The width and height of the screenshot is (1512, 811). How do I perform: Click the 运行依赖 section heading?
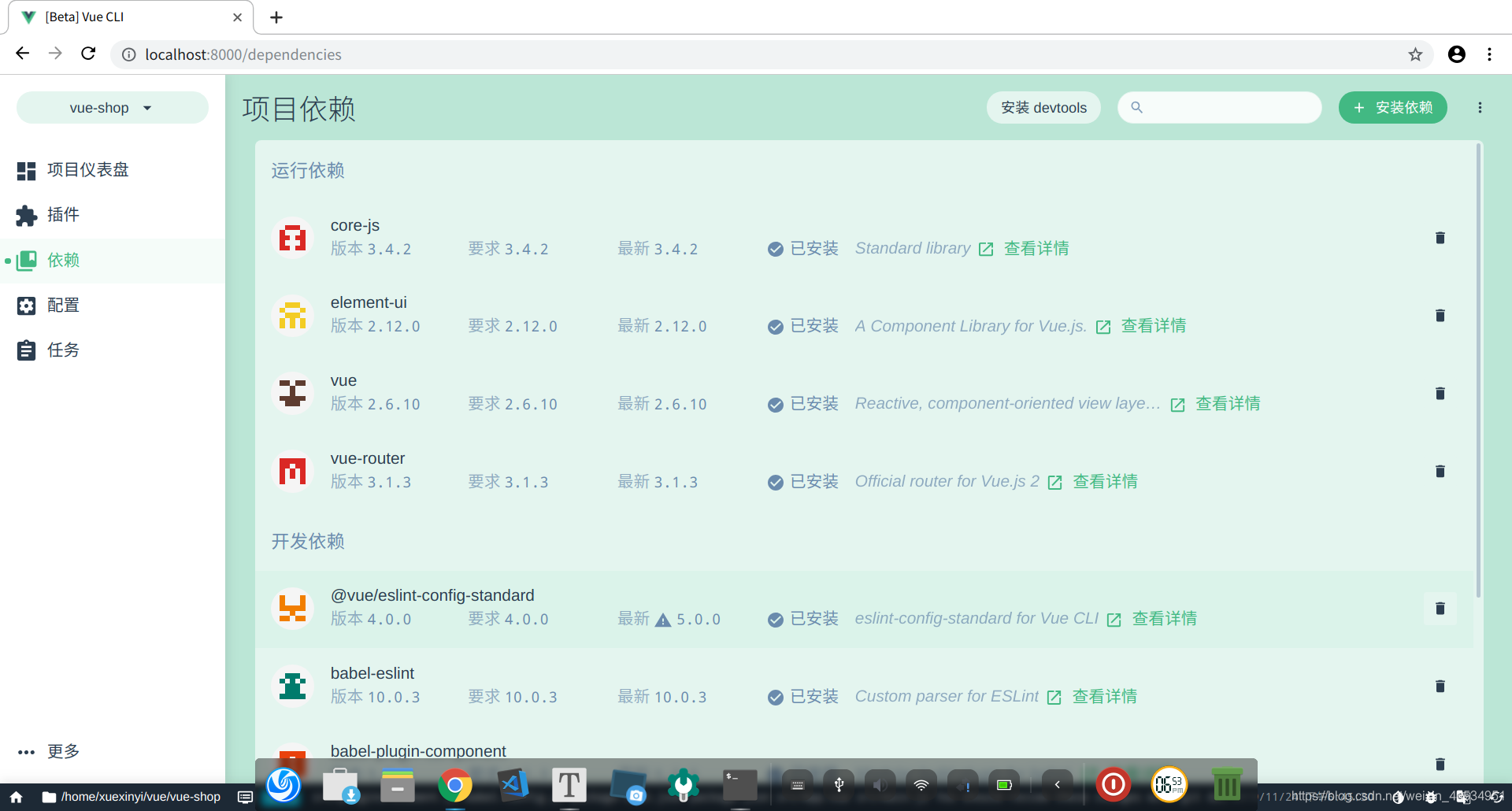(308, 171)
